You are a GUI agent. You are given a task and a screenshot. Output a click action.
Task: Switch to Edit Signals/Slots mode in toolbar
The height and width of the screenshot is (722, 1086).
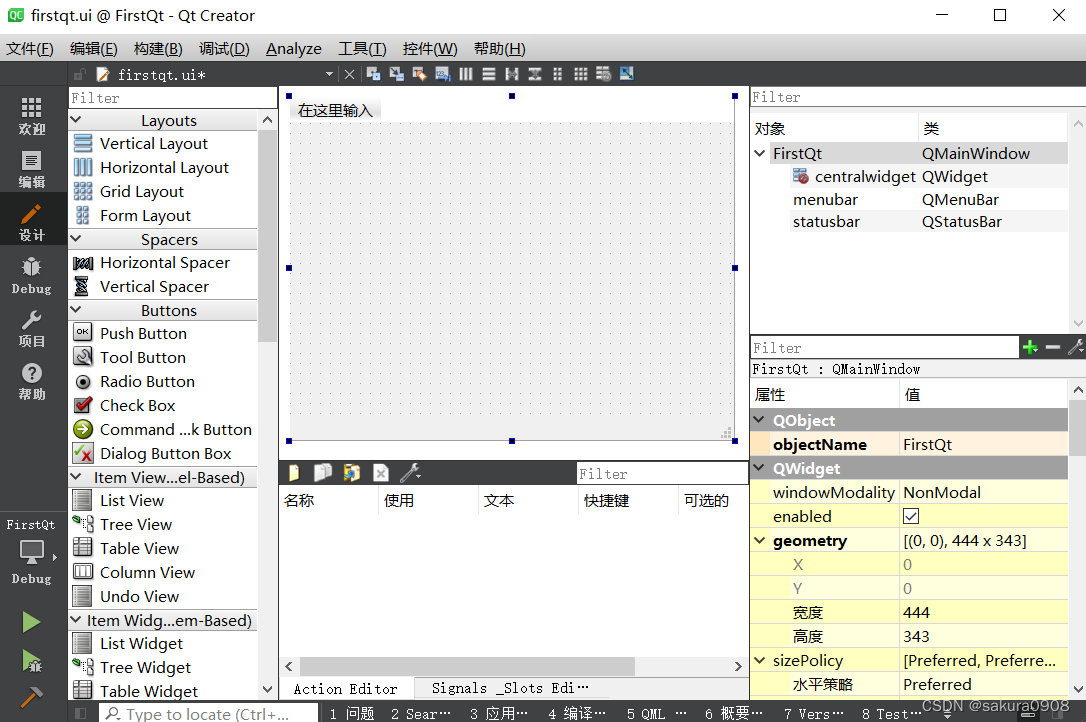pyautogui.click(x=397, y=74)
